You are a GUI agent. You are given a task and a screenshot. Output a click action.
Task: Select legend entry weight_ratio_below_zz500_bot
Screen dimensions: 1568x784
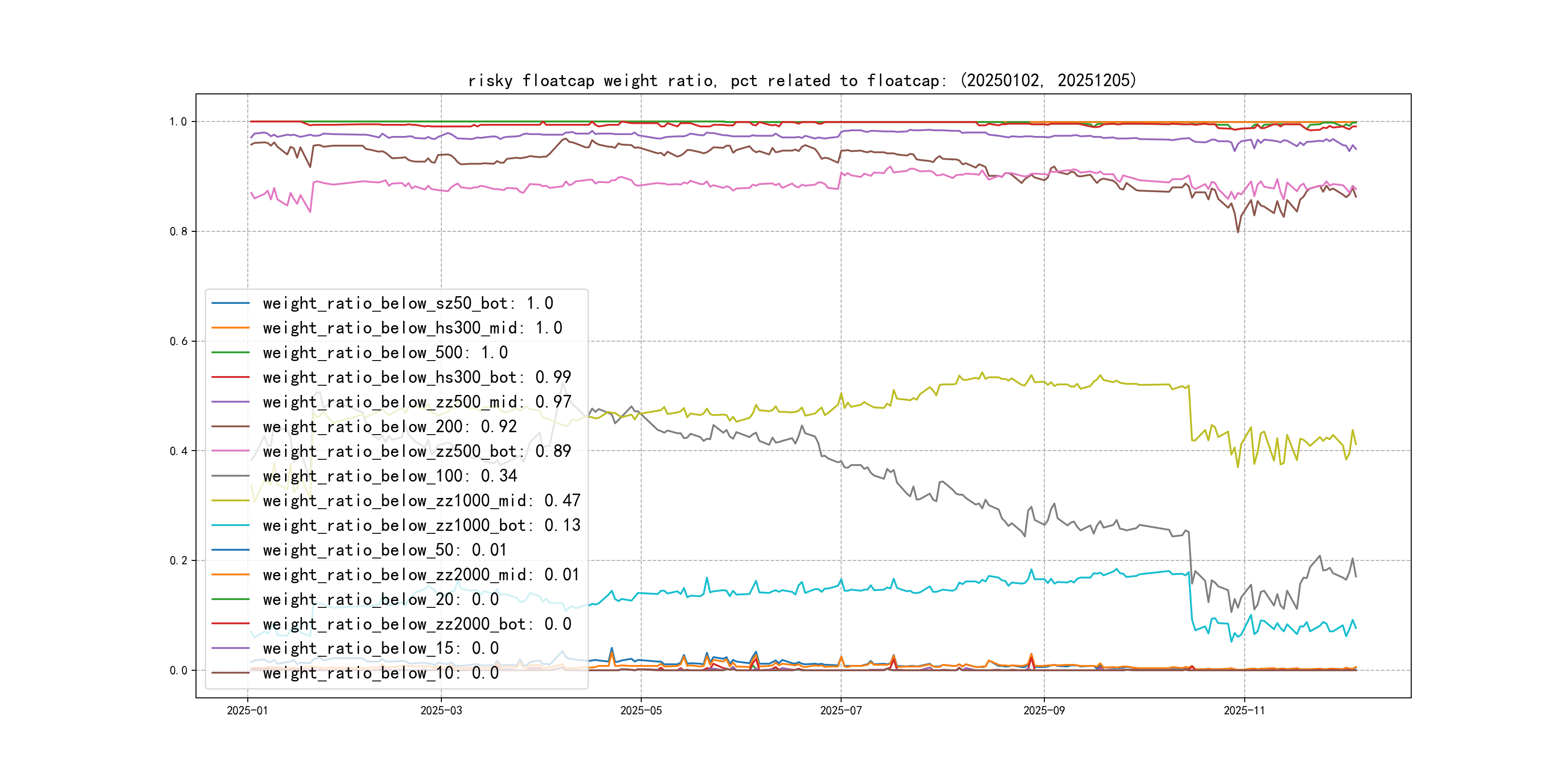(x=416, y=451)
